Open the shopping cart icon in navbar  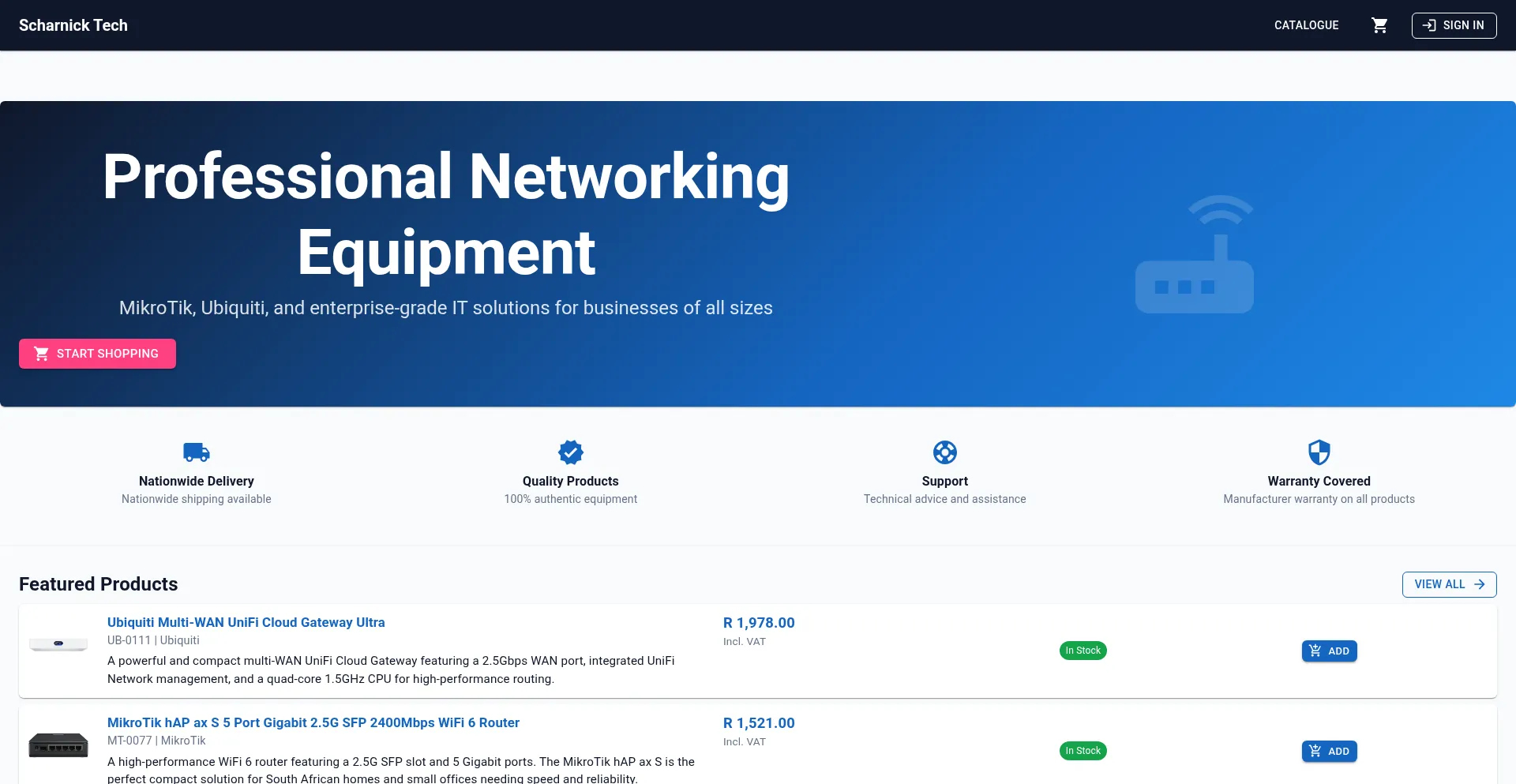(1379, 25)
